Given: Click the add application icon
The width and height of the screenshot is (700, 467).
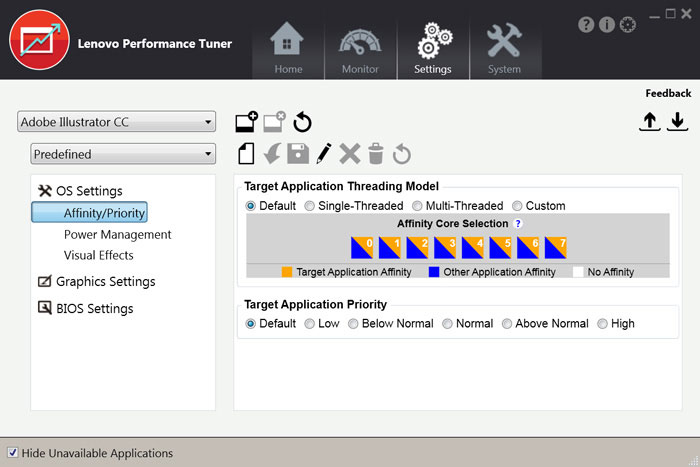Looking at the screenshot, I should point(246,122).
